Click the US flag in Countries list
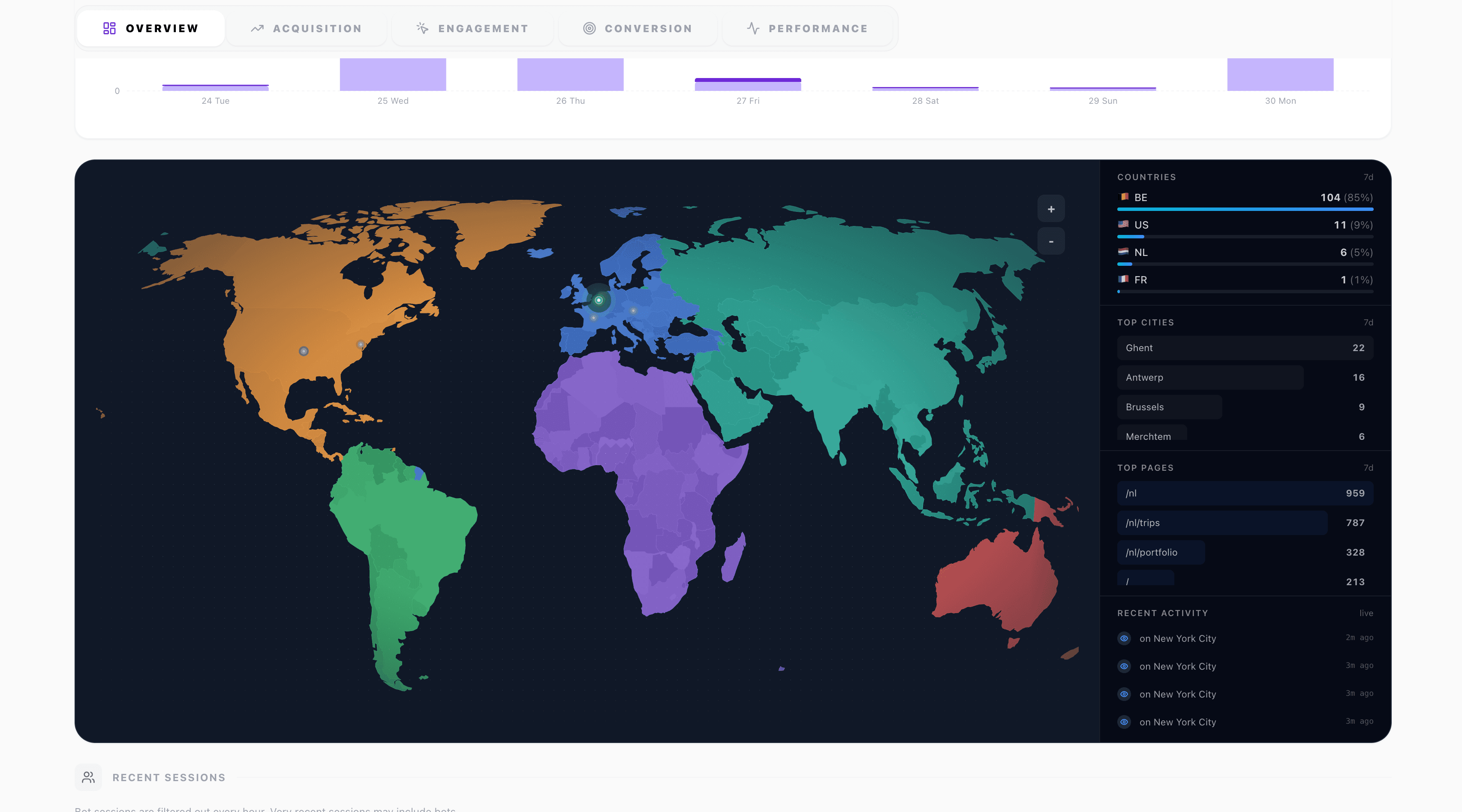 [x=1123, y=225]
